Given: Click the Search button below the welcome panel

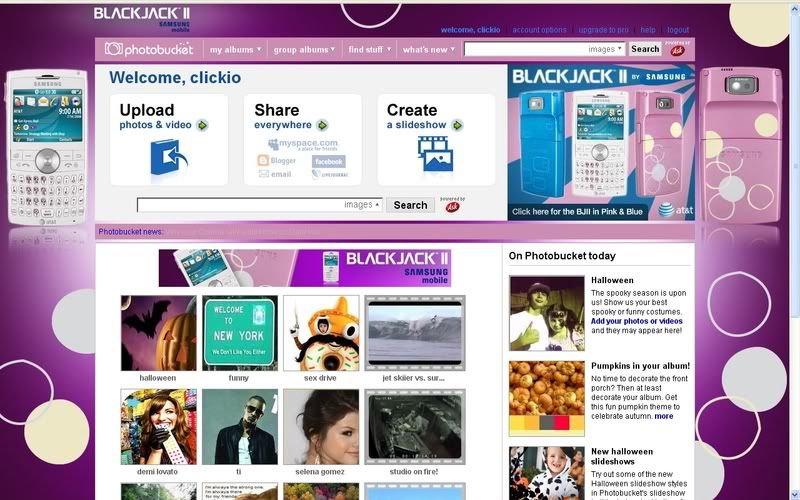Looking at the screenshot, I should coord(410,205).
